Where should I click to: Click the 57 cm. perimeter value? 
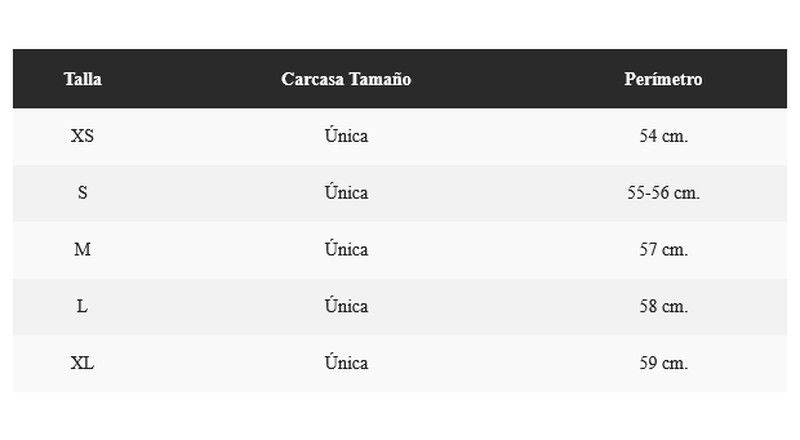[x=663, y=250]
